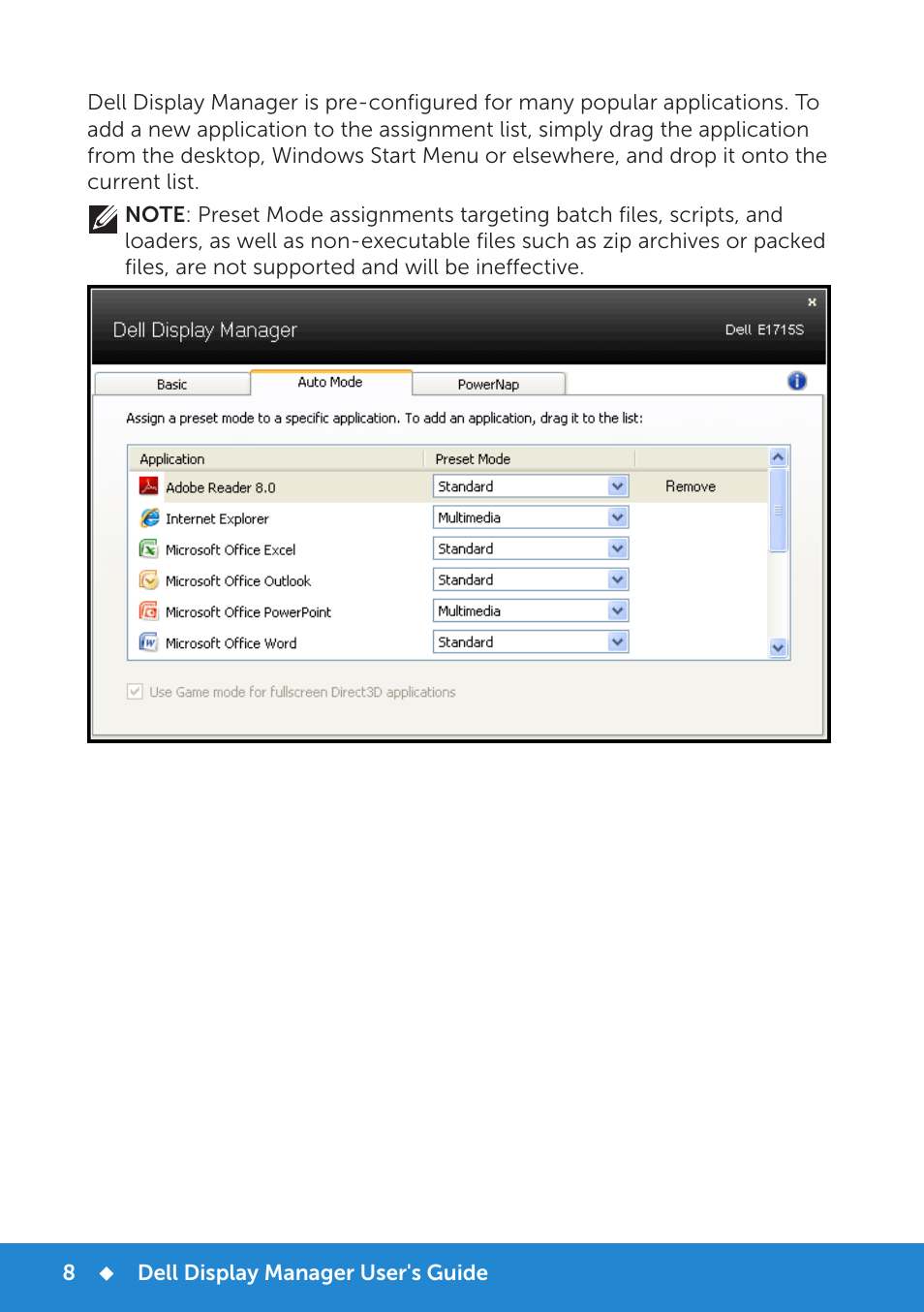Remove Adobe Reader 8.0 from the list
The image size is (924, 1312).
(691, 486)
